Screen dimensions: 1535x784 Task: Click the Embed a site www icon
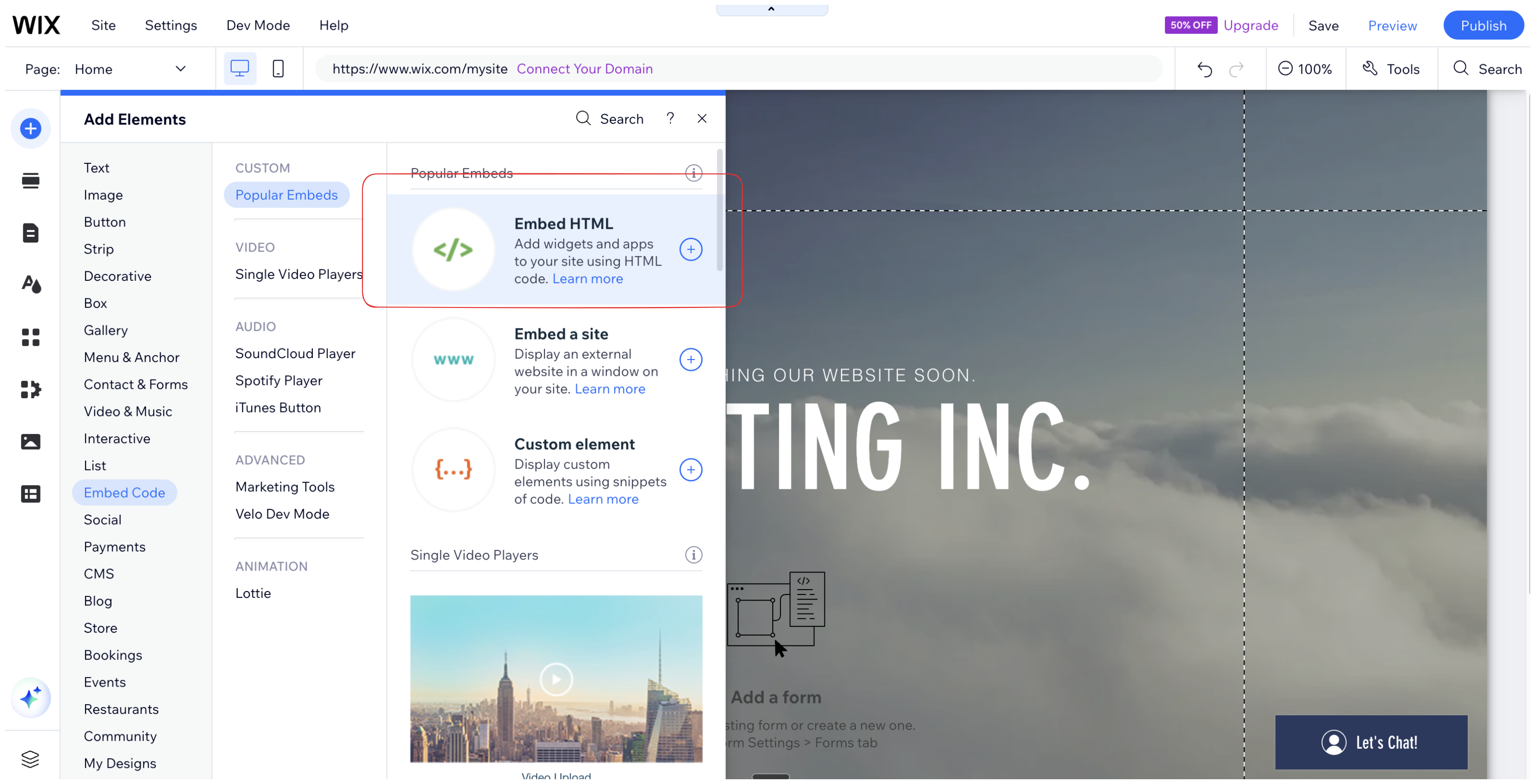click(453, 360)
